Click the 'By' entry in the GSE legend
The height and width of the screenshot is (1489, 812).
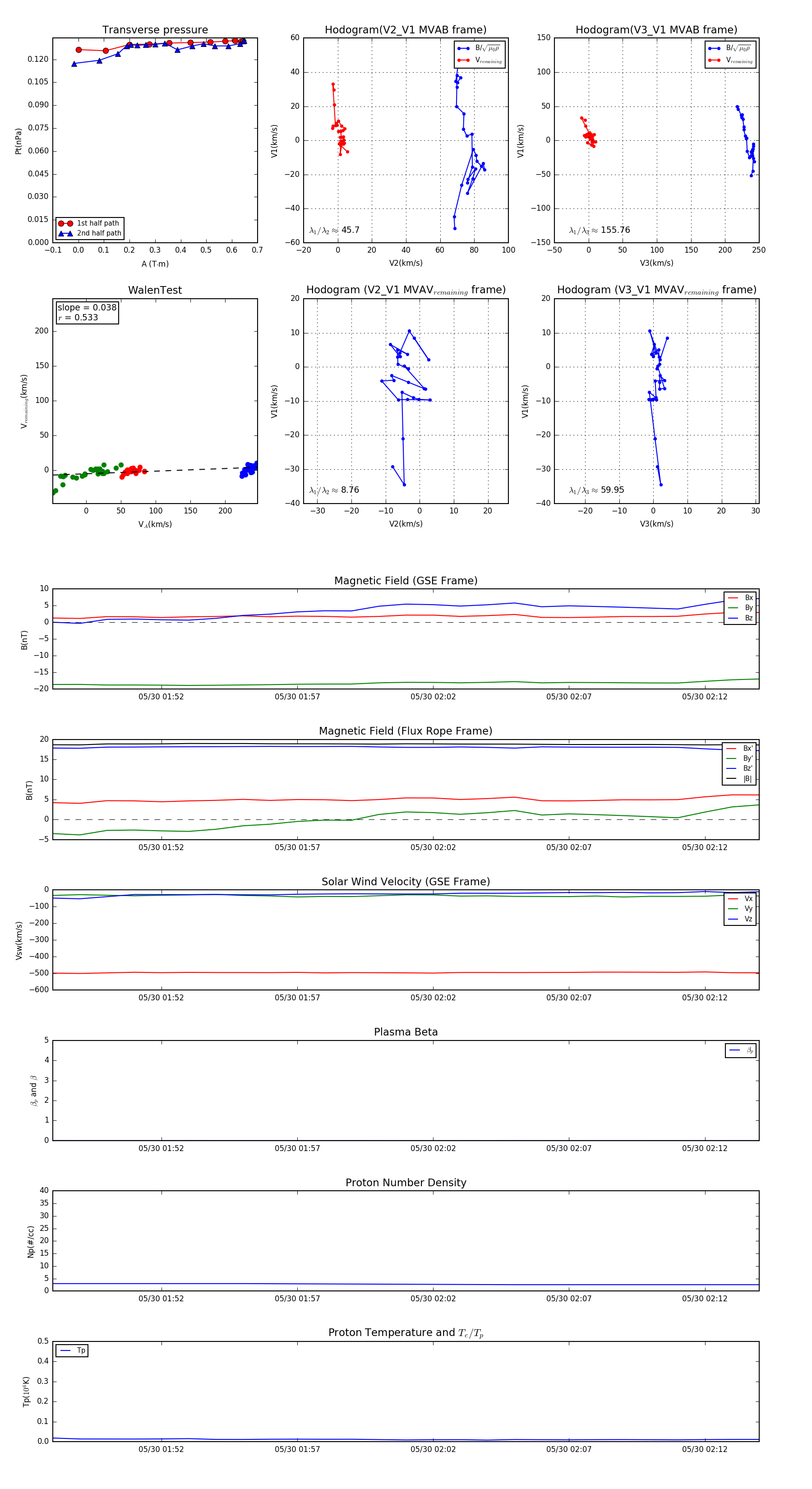click(740, 608)
